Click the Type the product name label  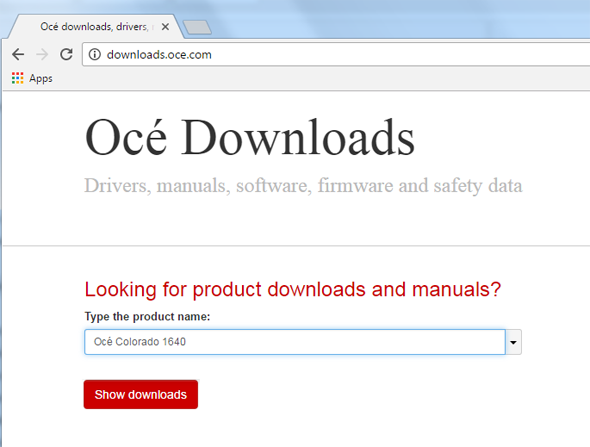147,316
